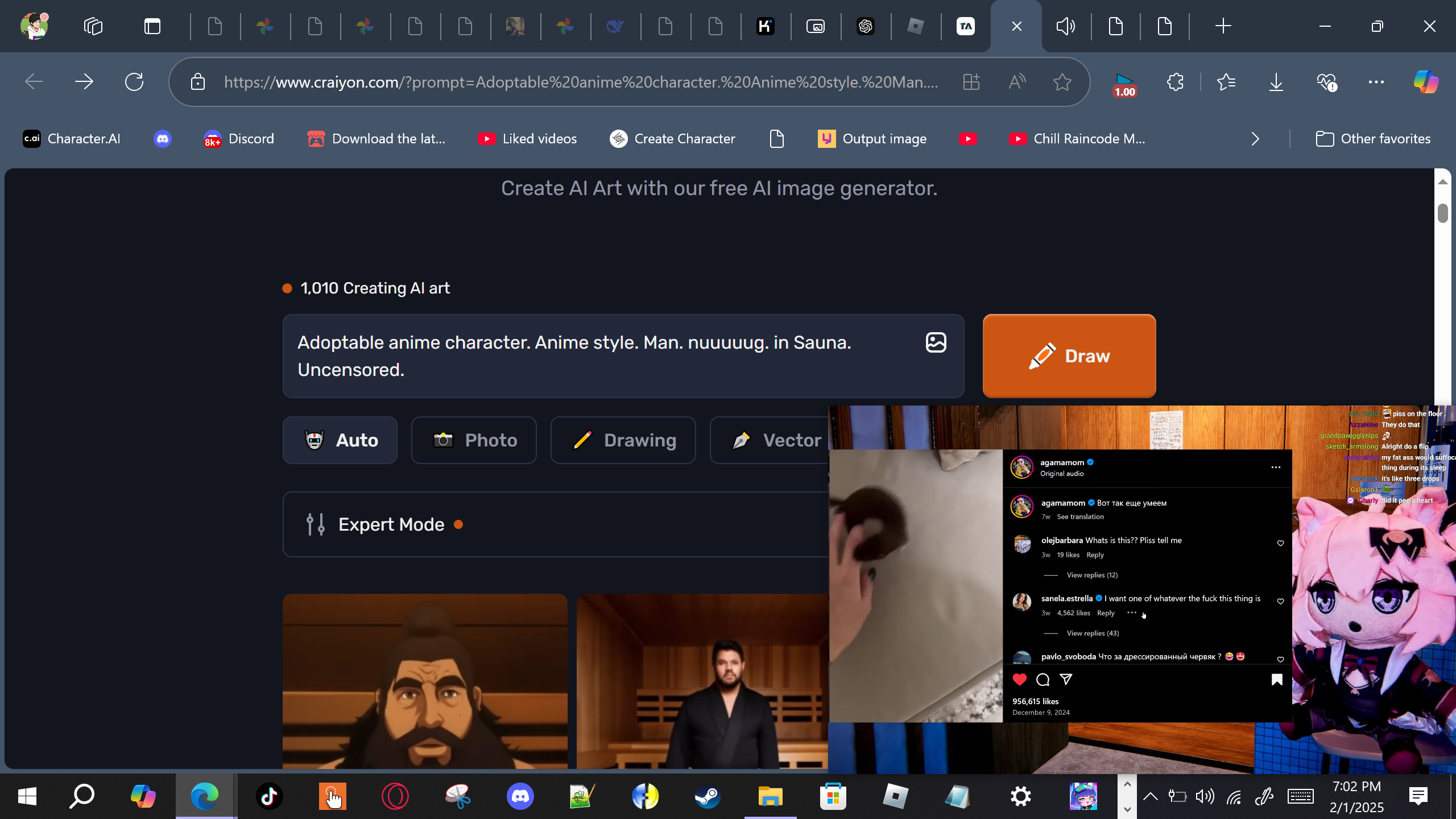This screenshot has width=1456, height=819.
Task: Open the bearded anime man thumbnail
Action: [425, 681]
